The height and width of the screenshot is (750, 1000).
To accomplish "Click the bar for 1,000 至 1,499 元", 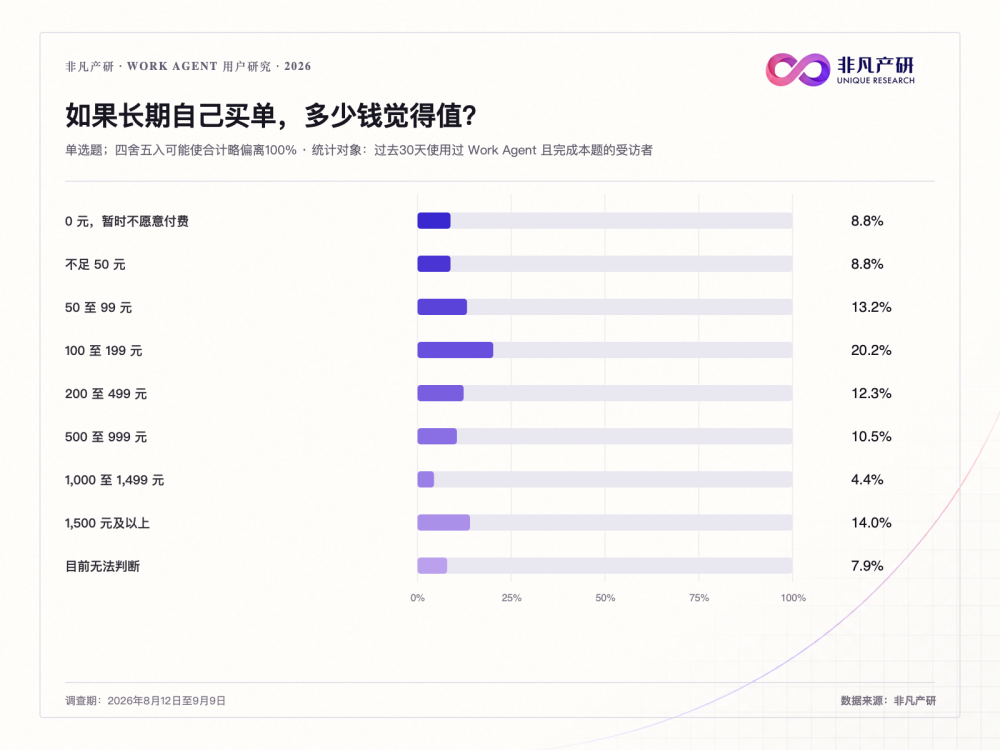I will [425, 480].
